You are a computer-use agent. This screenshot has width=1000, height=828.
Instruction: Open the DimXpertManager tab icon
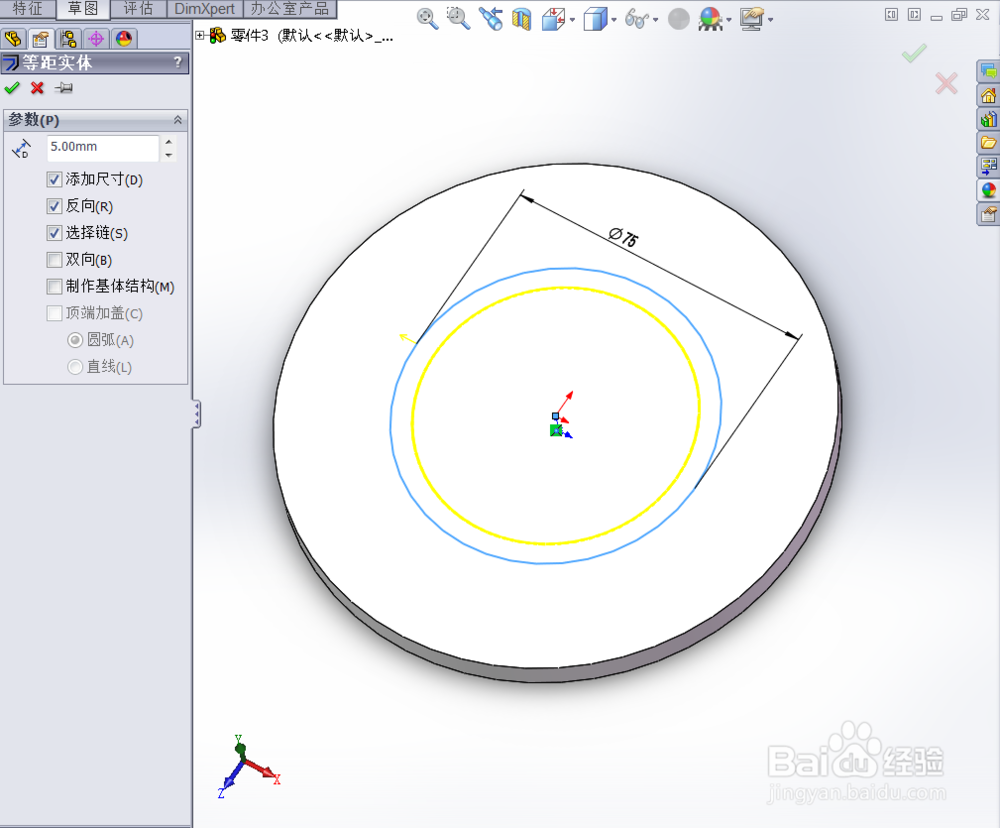(96, 39)
